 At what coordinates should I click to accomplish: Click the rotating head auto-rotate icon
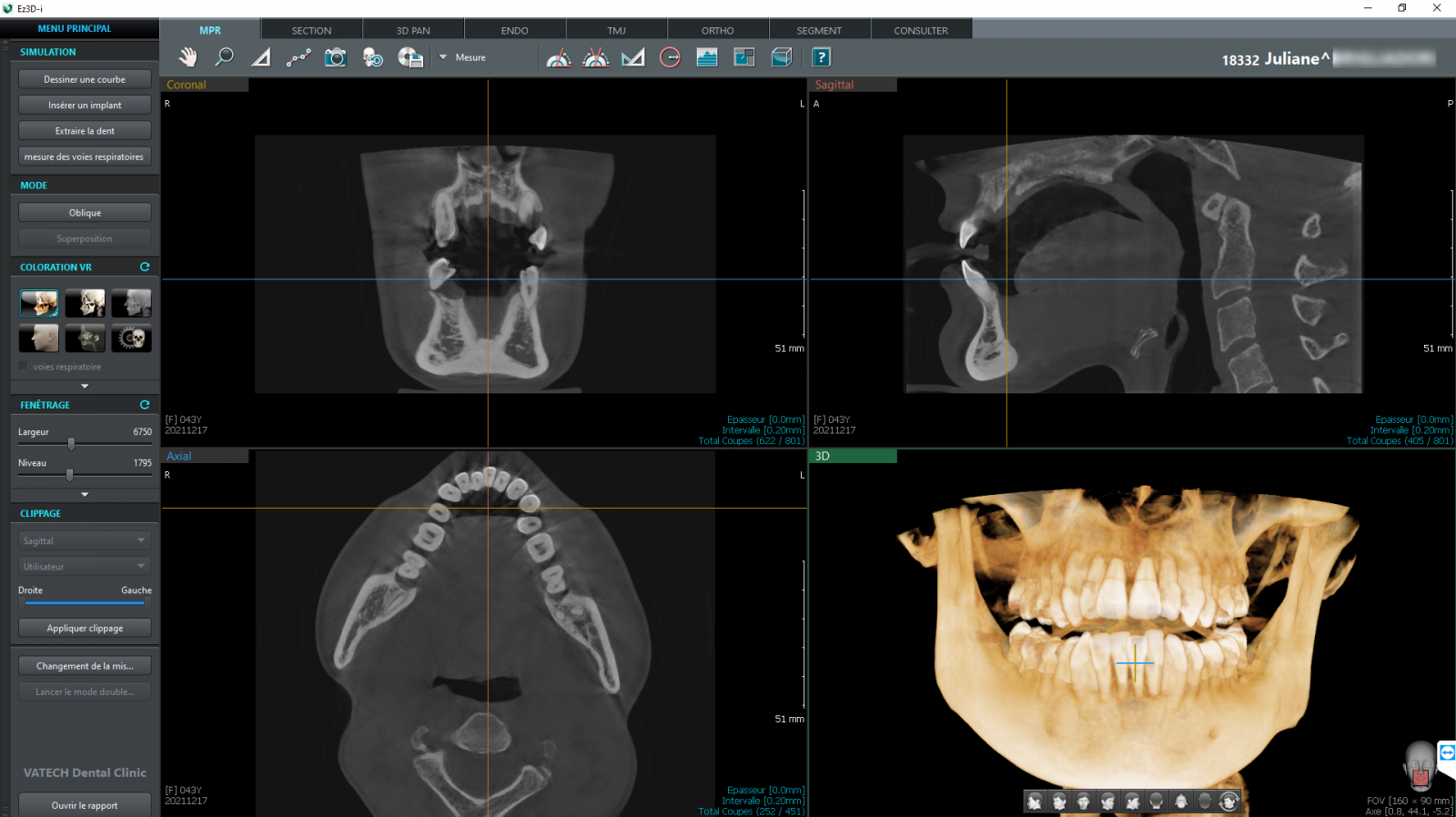point(1228,802)
